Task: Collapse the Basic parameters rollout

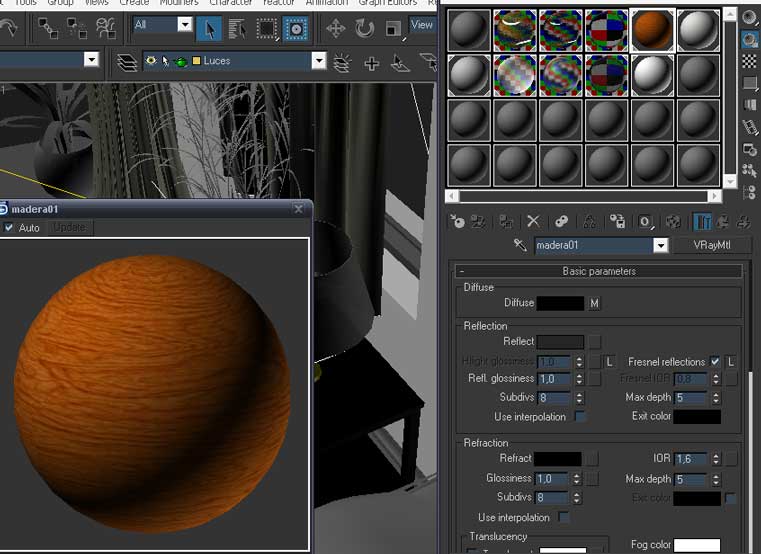Action: coord(599,271)
